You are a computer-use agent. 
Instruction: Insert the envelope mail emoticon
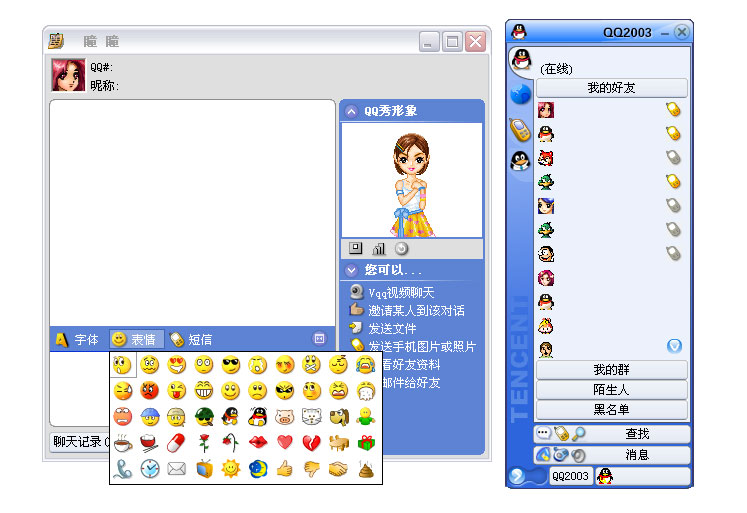pos(177,469)
